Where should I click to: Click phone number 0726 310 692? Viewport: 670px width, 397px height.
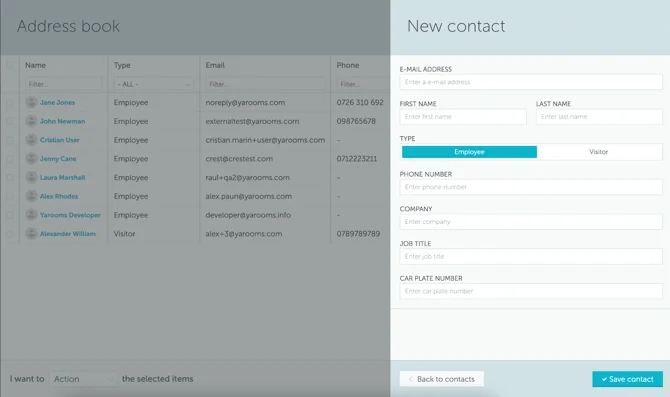click(x=360, y=103)
